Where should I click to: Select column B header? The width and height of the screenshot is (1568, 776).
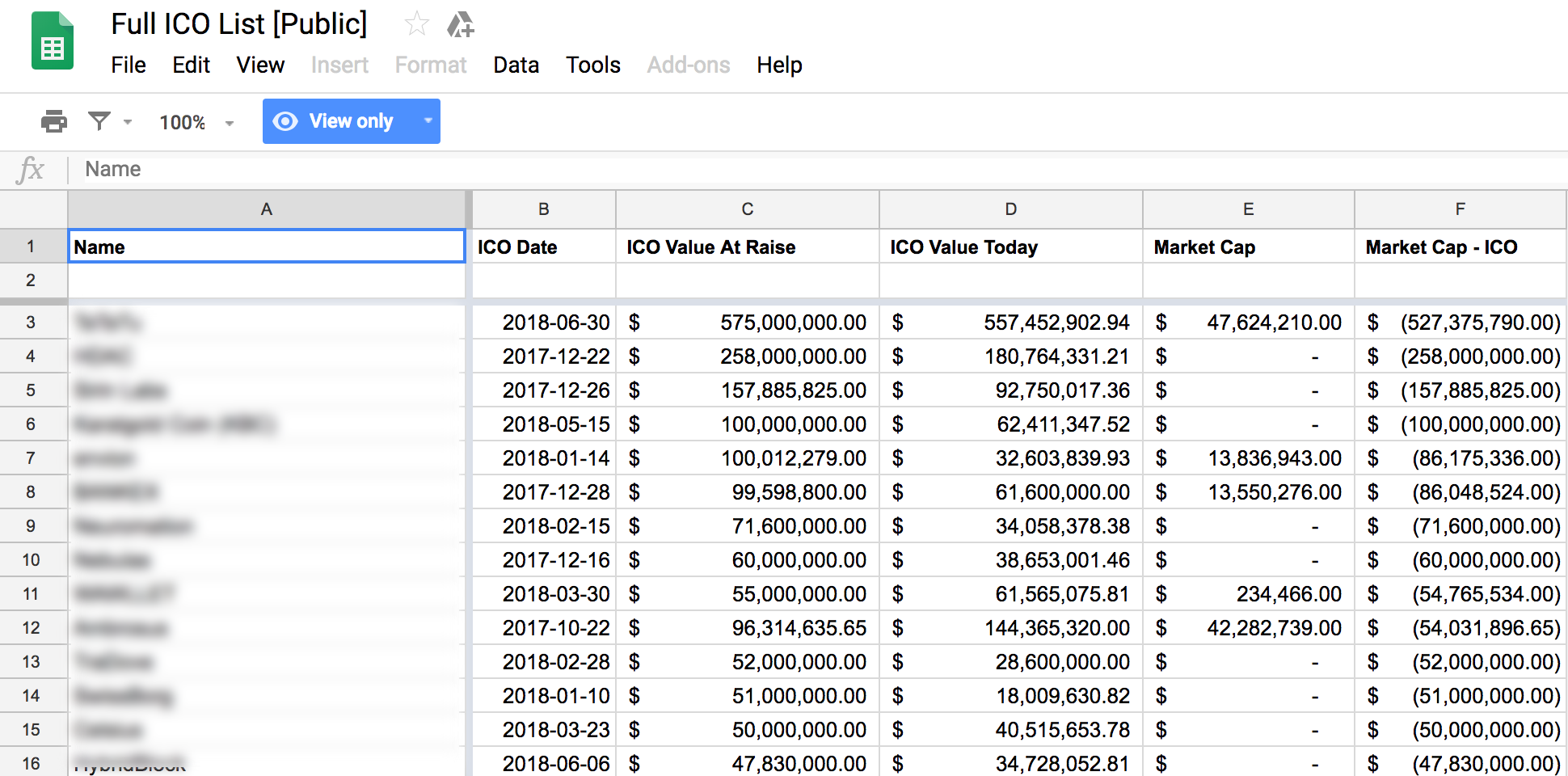click(544, 209)
